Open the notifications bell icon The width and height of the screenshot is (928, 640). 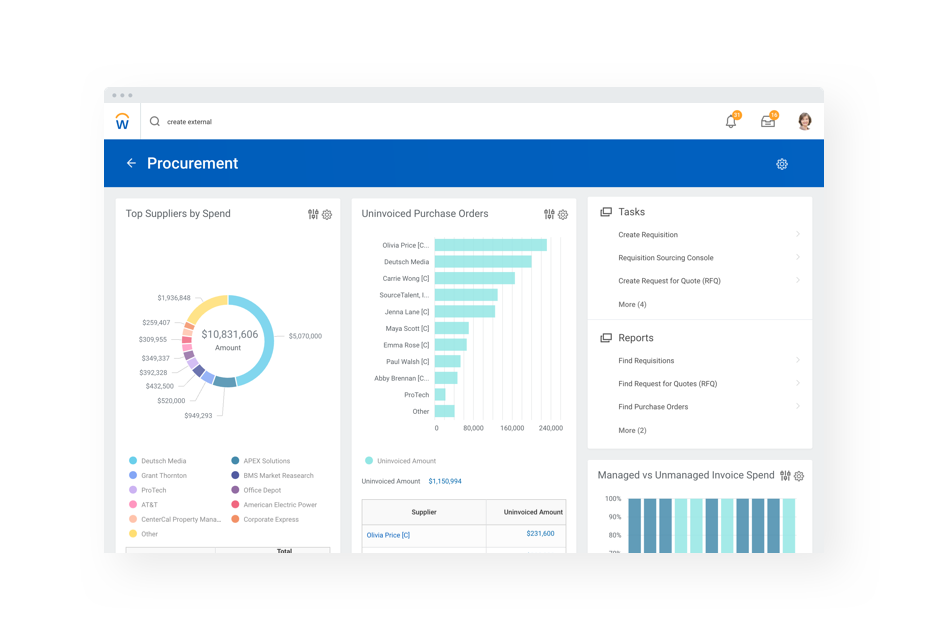click(731, 122)
